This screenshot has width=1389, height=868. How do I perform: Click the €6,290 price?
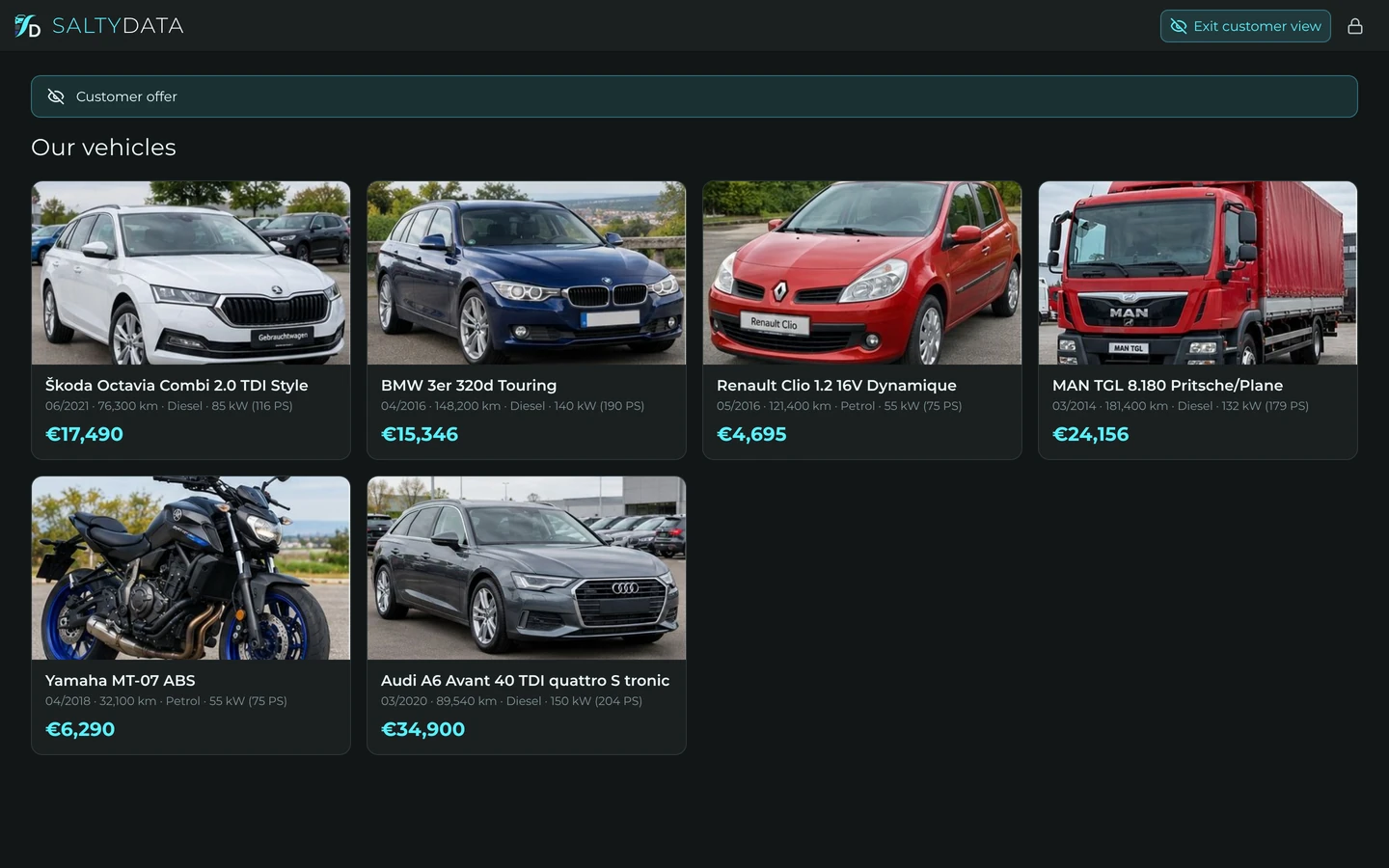point(80,729)
